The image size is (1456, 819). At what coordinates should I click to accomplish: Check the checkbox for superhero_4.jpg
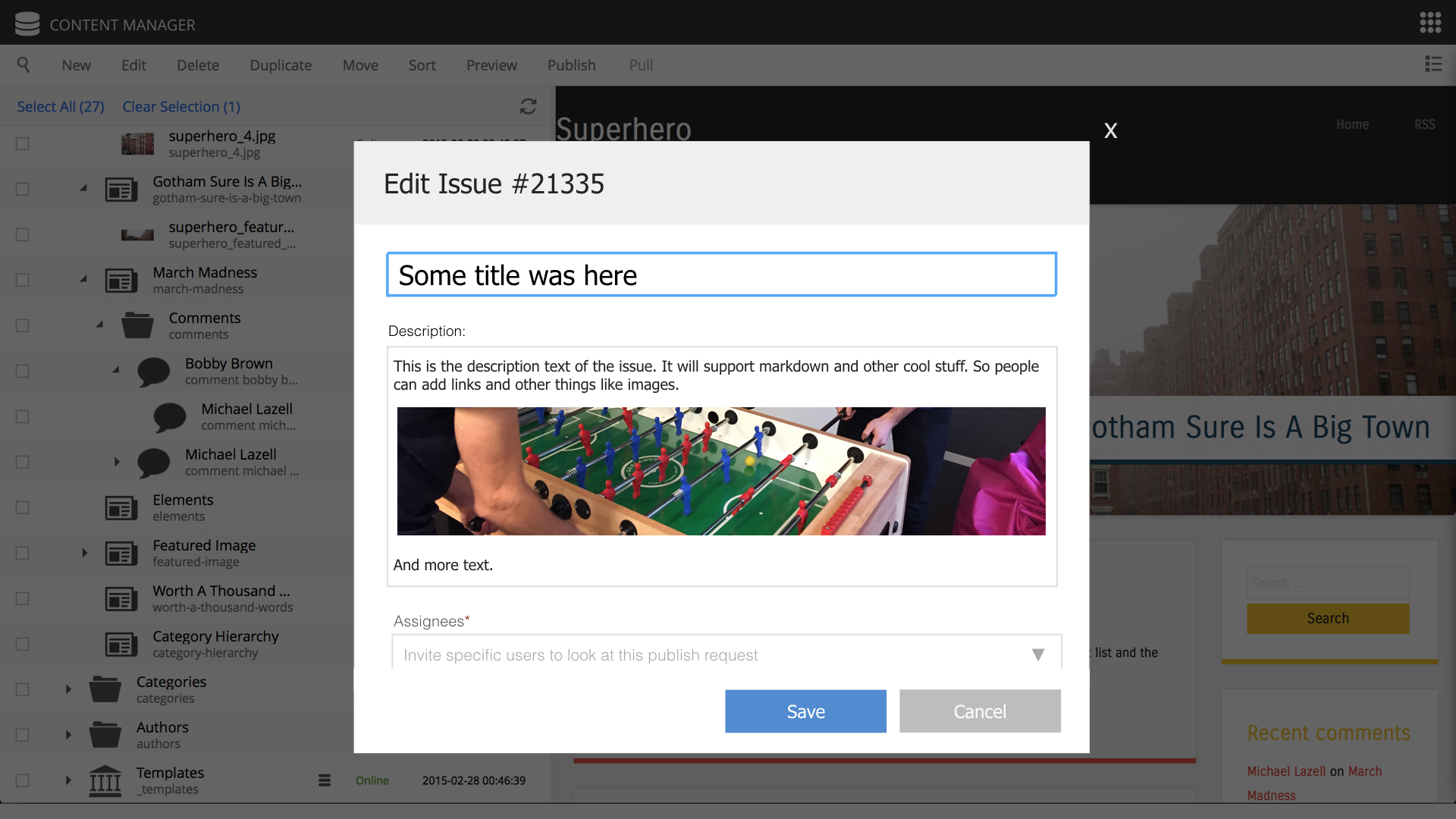23,143
